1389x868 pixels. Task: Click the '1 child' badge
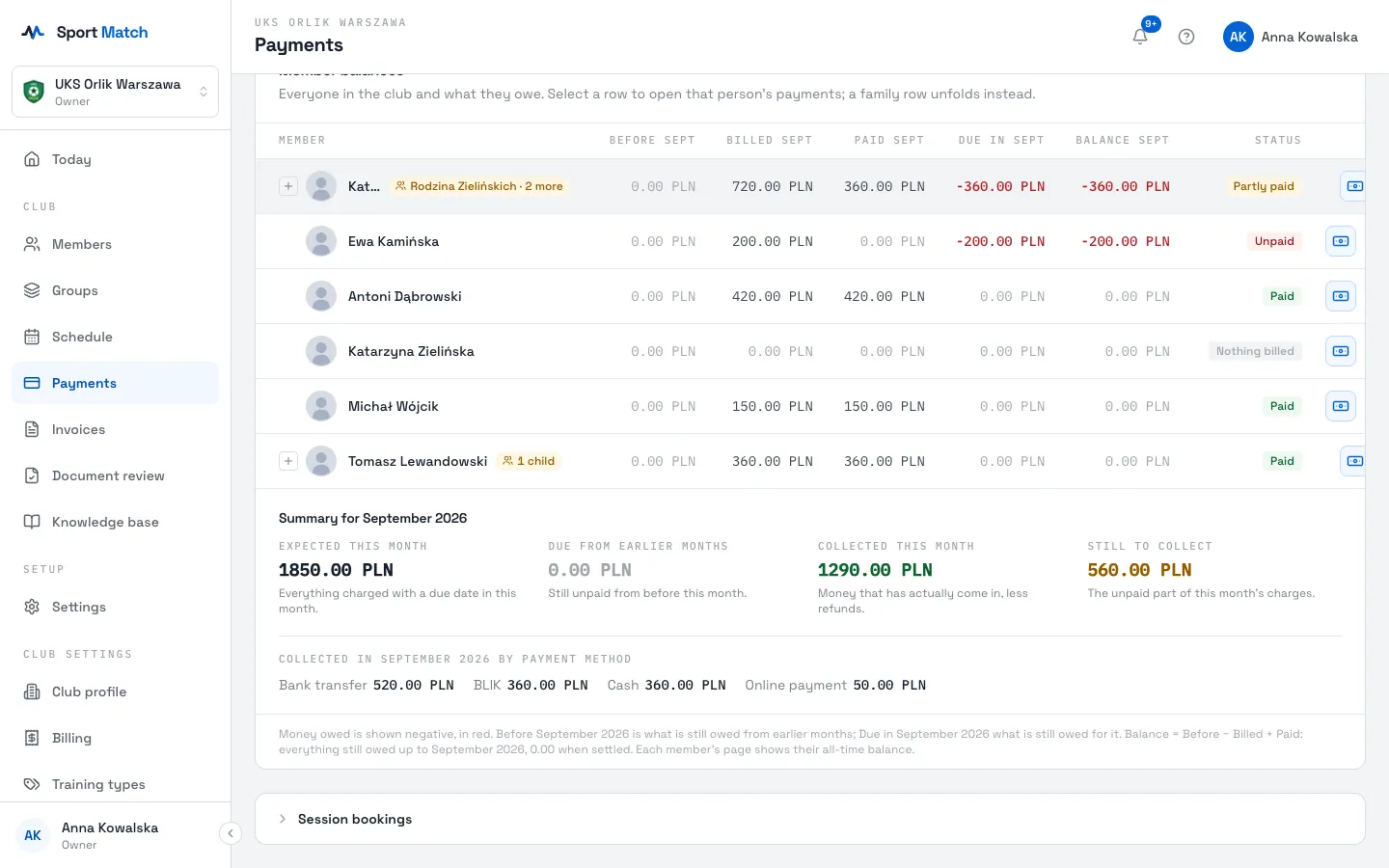[x=529, y=461]
